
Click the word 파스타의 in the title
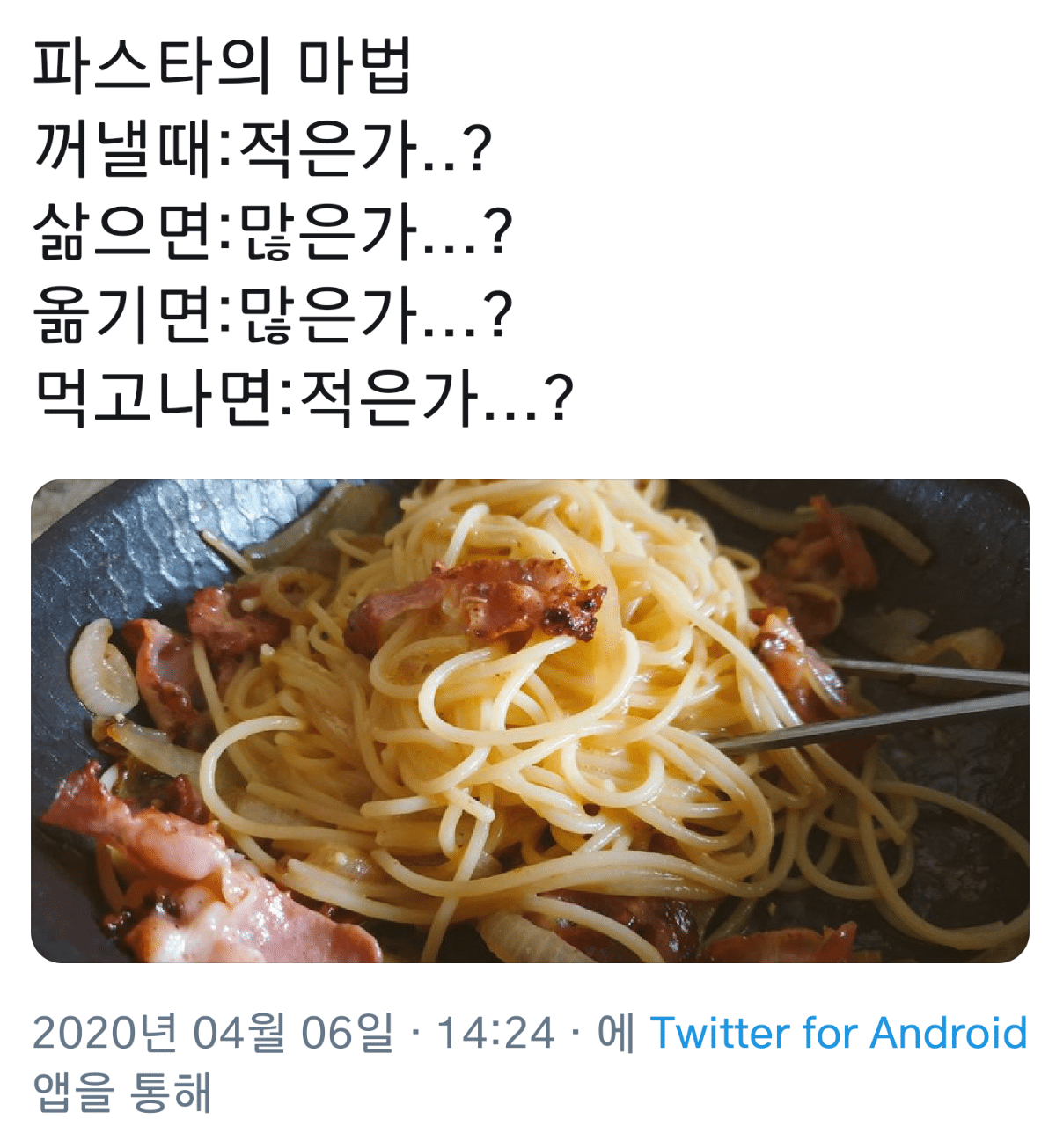(150, 67)
